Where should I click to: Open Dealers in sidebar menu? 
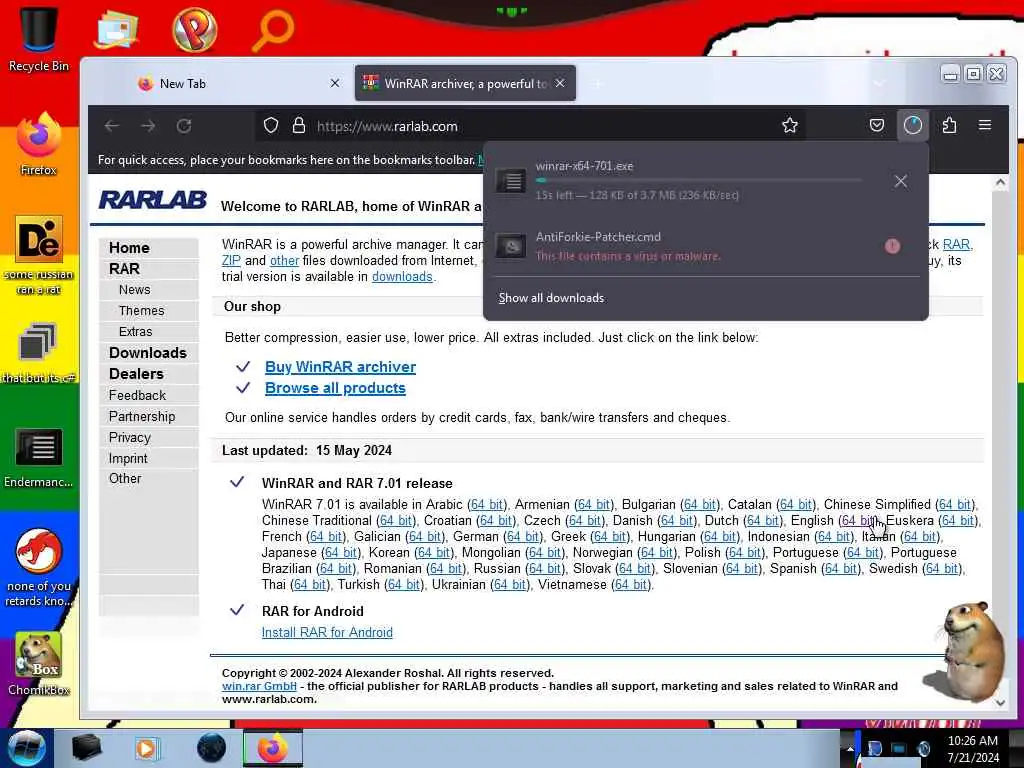coord(136,374)
